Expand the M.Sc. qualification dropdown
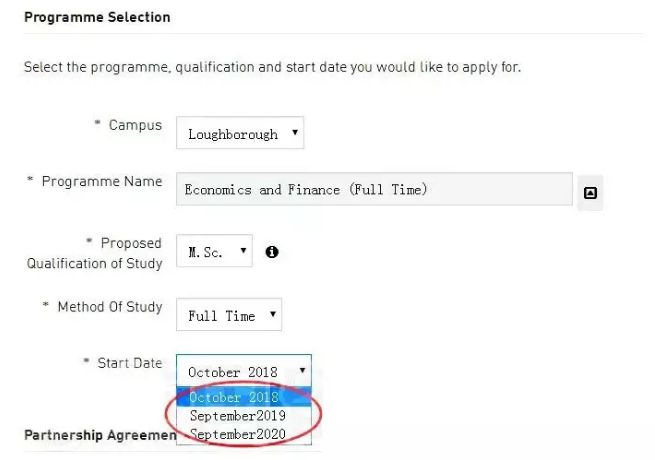Screen dimensions: 655x460 [214, 251]
